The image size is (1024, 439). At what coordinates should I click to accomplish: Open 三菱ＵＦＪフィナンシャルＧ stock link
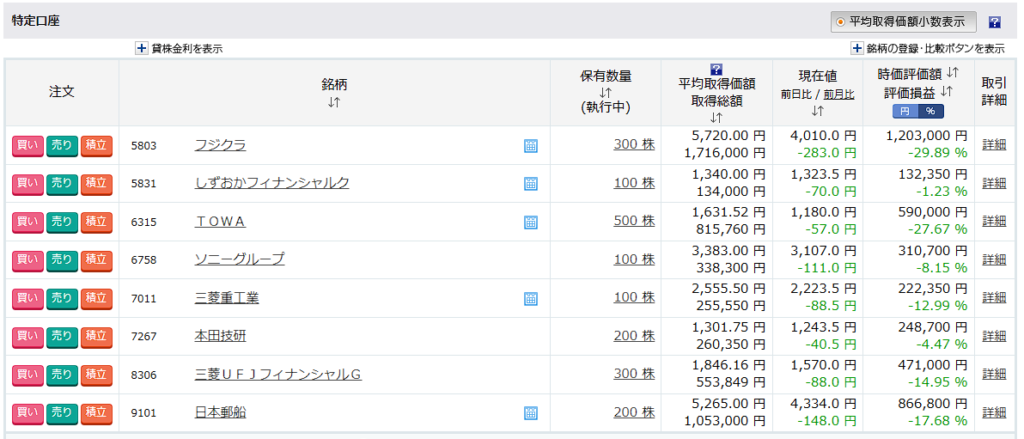tap(278, 375)
